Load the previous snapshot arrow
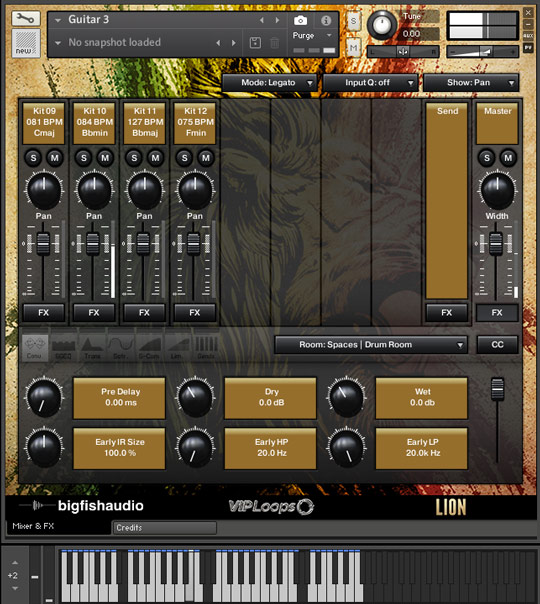This screenshot has width=540, height=604. coord(218,43)
